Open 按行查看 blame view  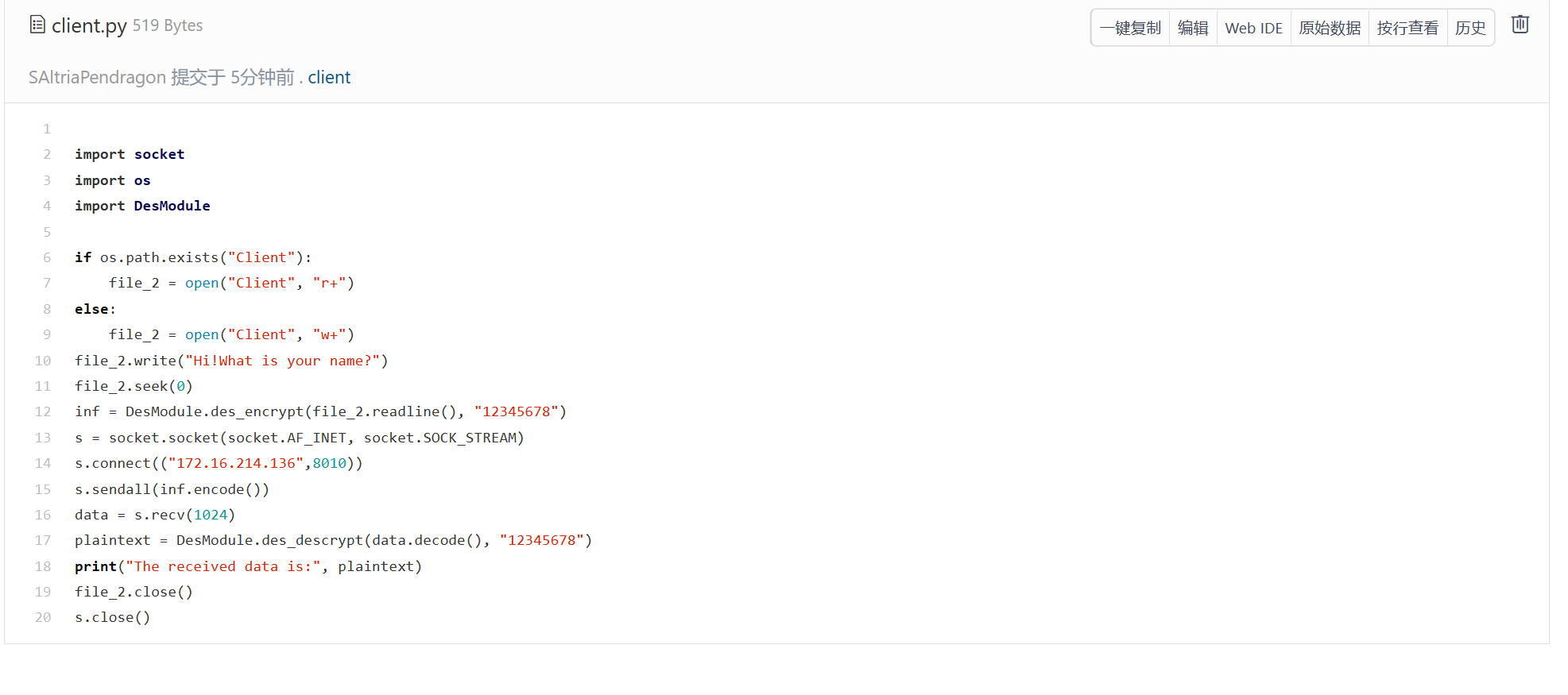1407,28
